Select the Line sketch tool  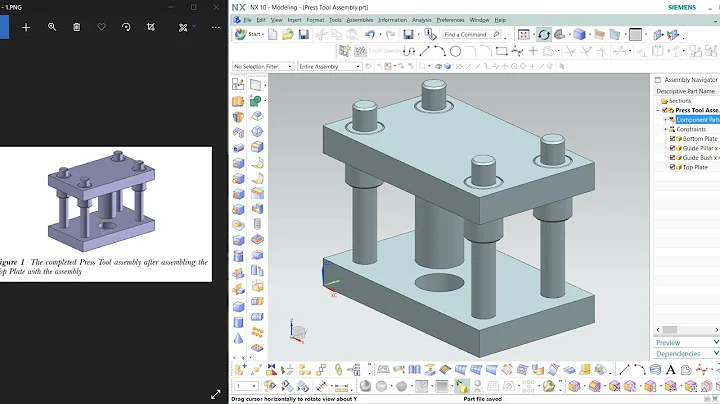tap(424, 51)
